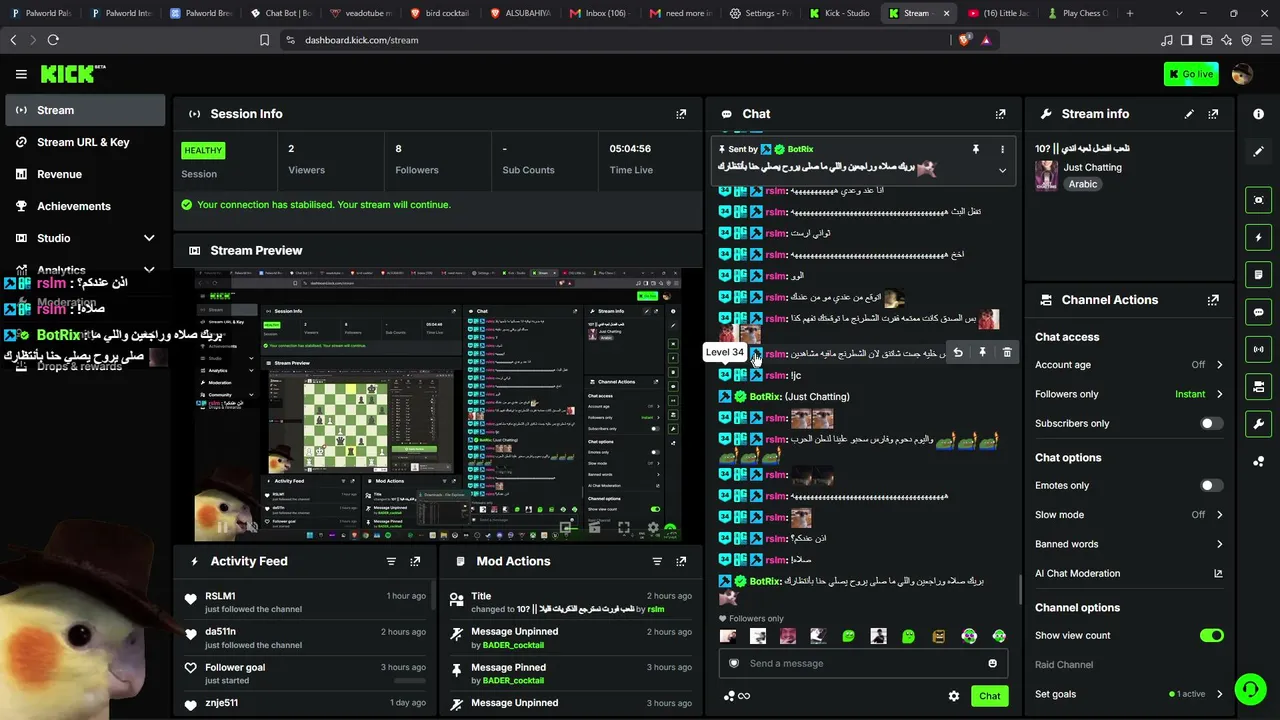Toggle the broadcast signal sidebar widget icon
1280x720 pixels.
pyautogui.click(x=1259, y=349)
